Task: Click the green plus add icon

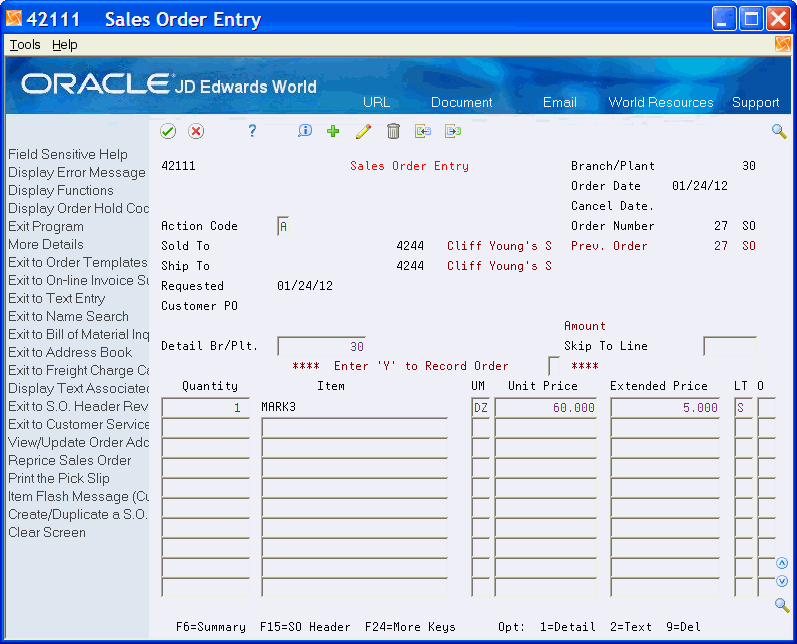Action: click(x=333, y=131)
